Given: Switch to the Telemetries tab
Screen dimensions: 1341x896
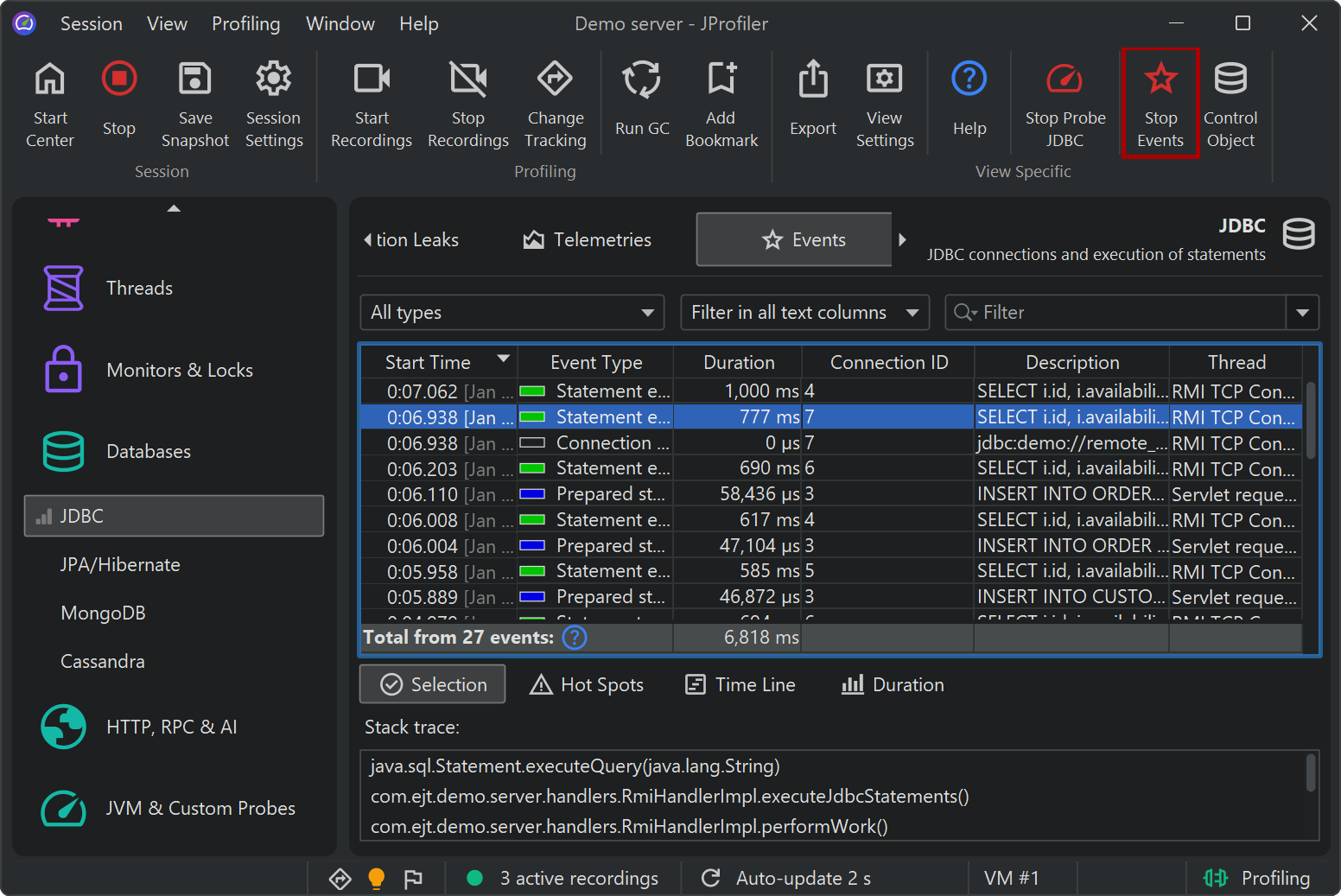Looking at the screenshot, I should pos(588,240).
